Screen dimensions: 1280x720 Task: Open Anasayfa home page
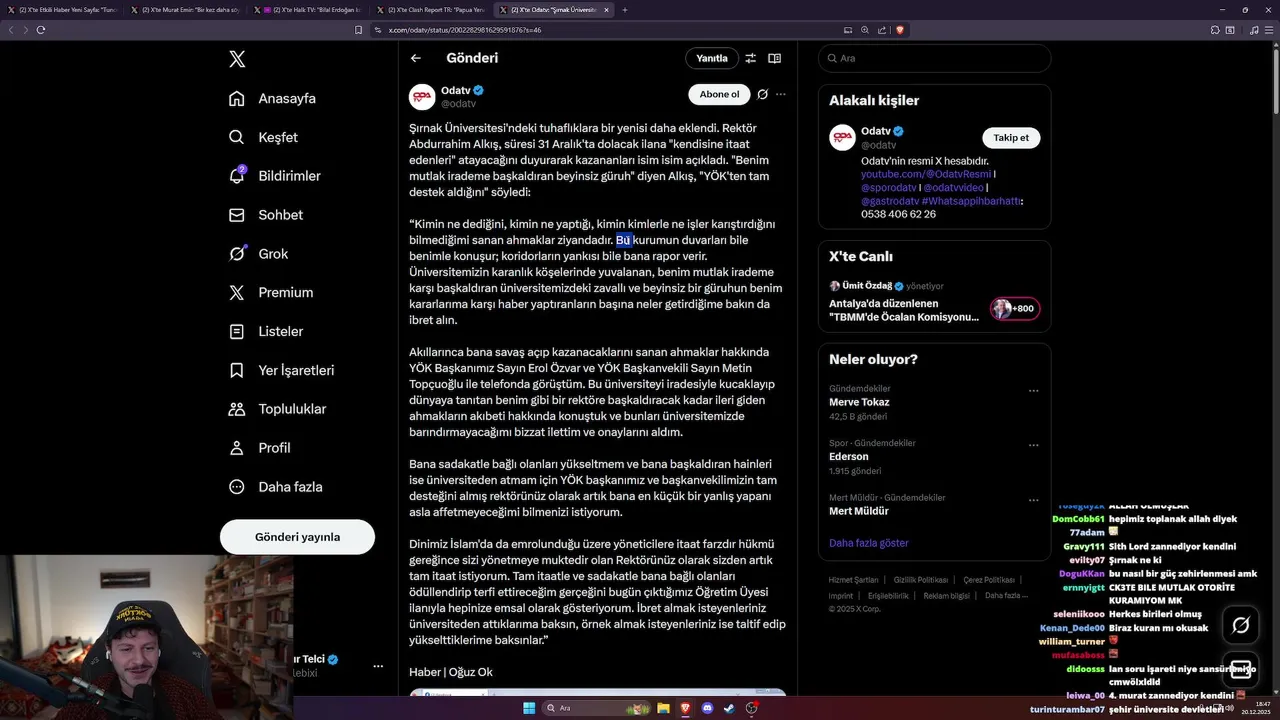(272, 98)
